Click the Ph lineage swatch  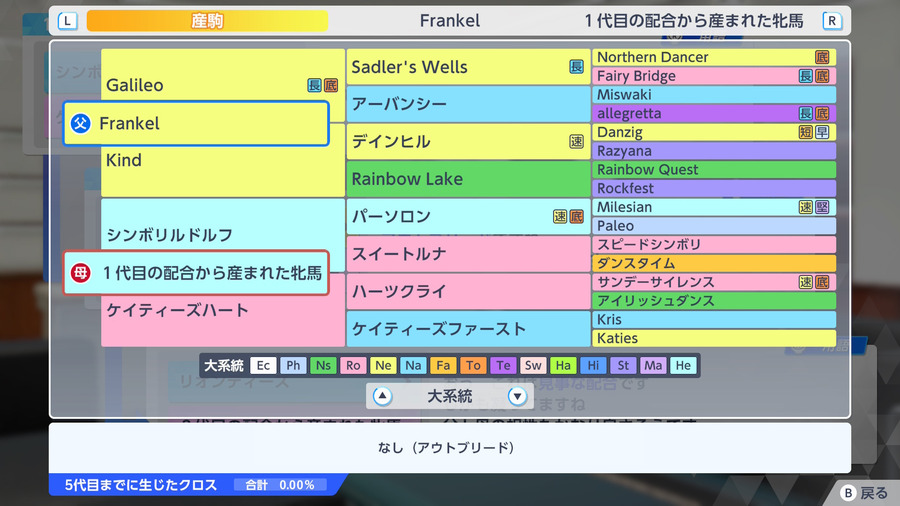[x=293, y=365]
